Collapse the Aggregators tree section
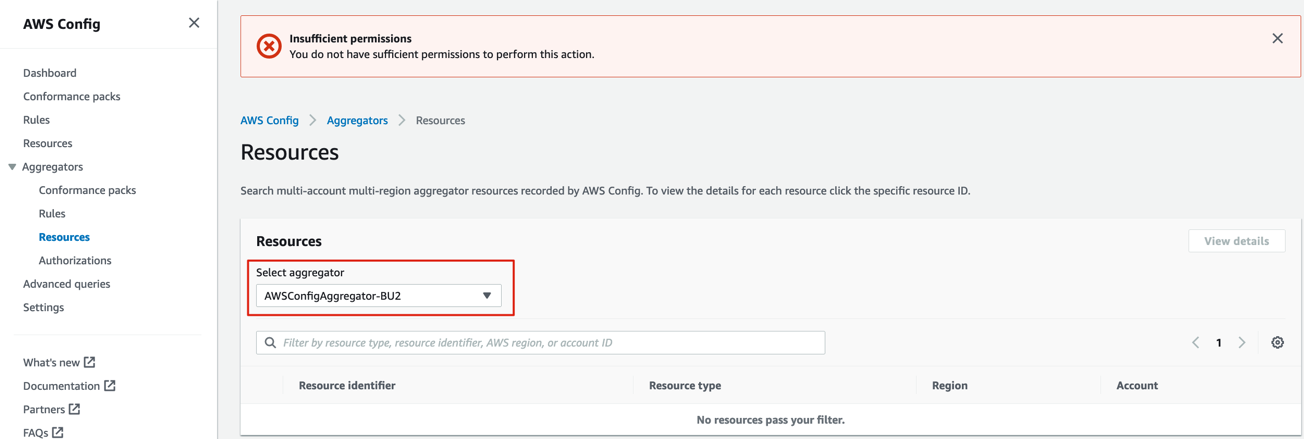Image resolution: width=1304 pixels, height=439 pixels. (12, 167)
